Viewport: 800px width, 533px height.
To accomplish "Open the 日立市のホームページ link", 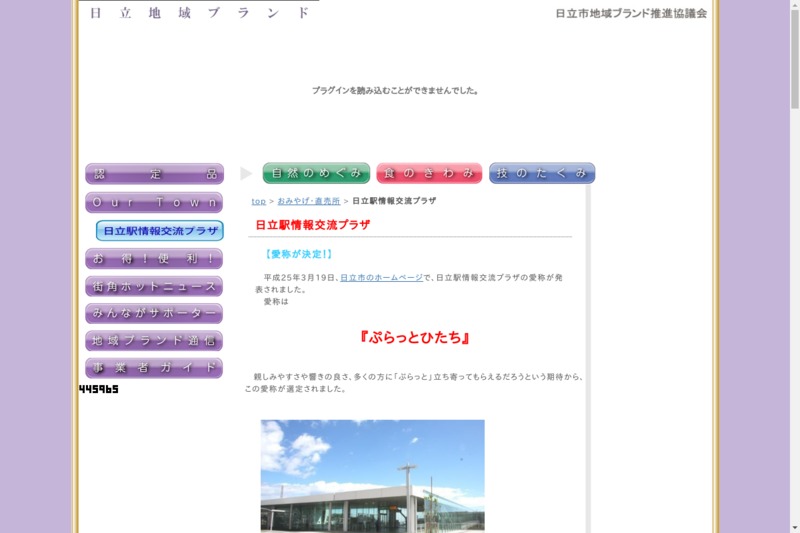I will pyautogui.click(x=381, y=277).
